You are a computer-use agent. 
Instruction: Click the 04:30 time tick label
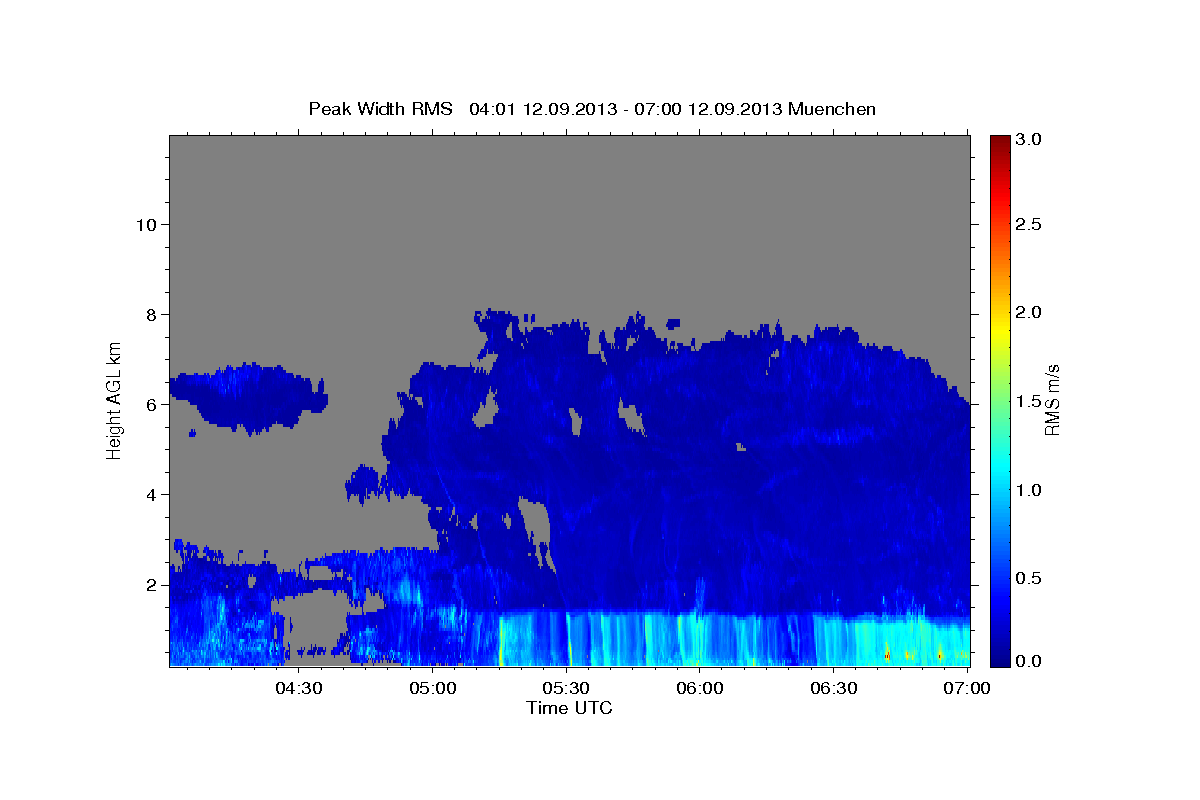[299, 688]
